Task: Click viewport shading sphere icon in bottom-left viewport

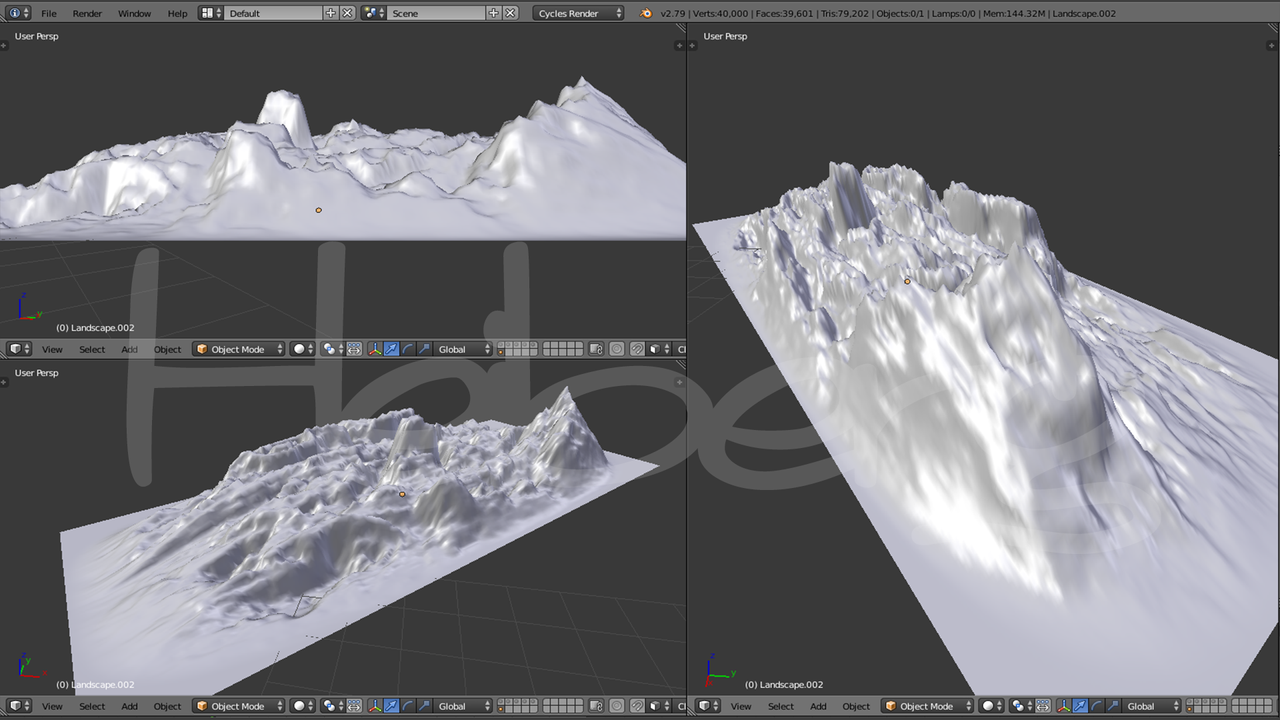Action: (x=303, y=706)
